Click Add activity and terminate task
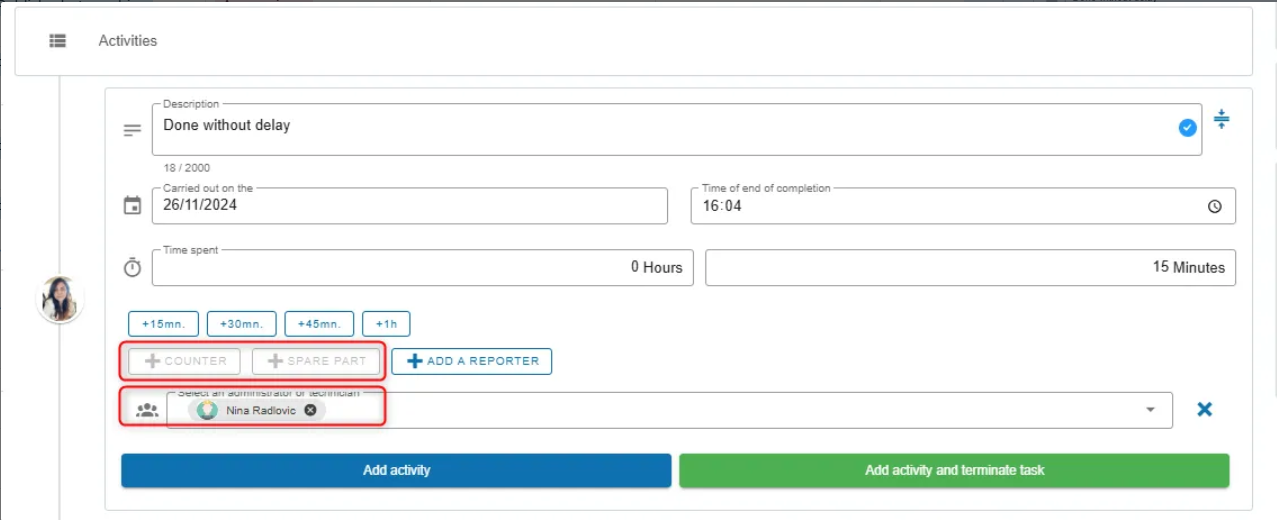This screenshot has height=520, width=1277. coord(954,470)
